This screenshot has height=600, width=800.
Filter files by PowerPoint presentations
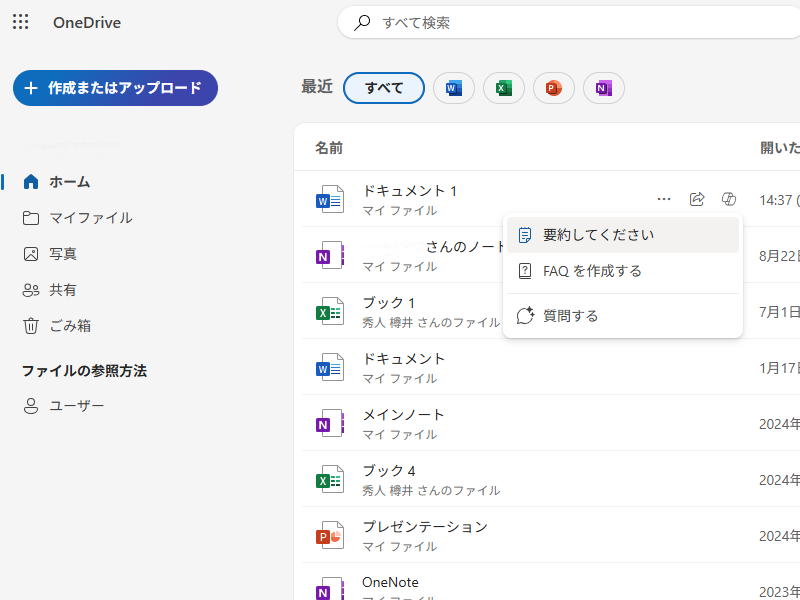553,88
